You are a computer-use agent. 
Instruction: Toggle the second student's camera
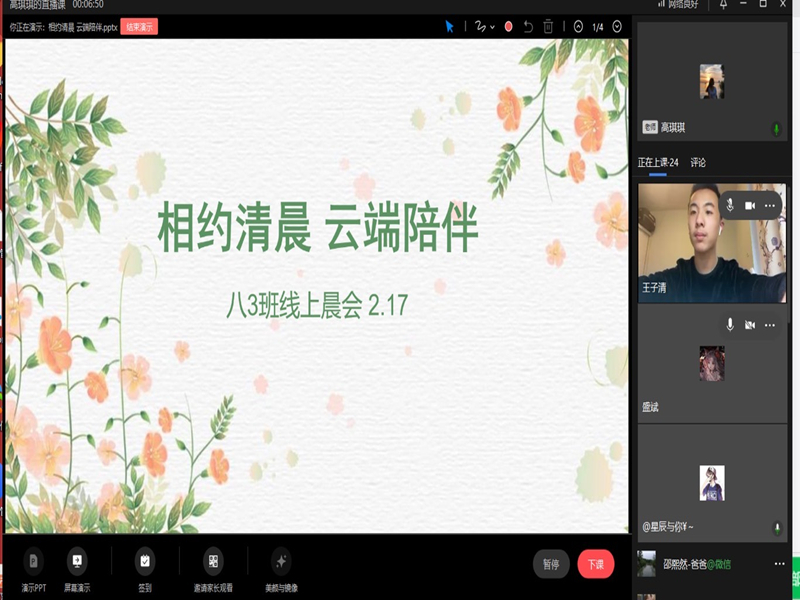(x=750, y=325)
